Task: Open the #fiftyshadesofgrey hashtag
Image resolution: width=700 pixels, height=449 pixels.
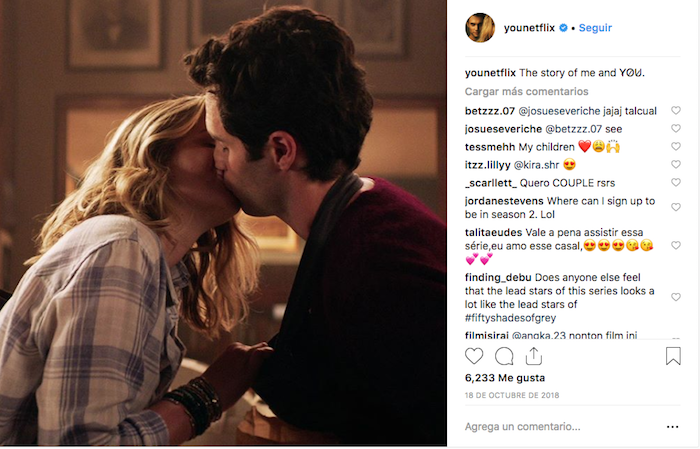Action: 510,318
